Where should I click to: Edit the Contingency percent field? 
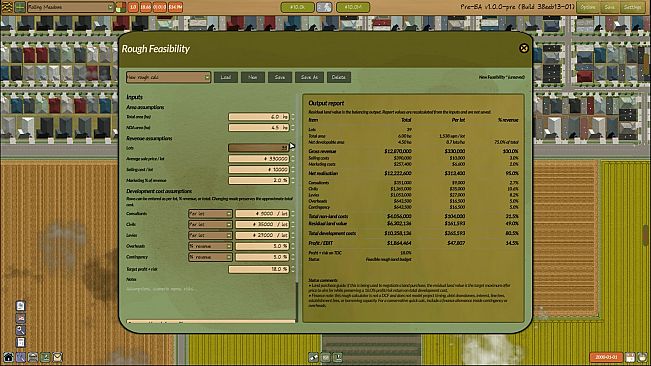(262, 257)
